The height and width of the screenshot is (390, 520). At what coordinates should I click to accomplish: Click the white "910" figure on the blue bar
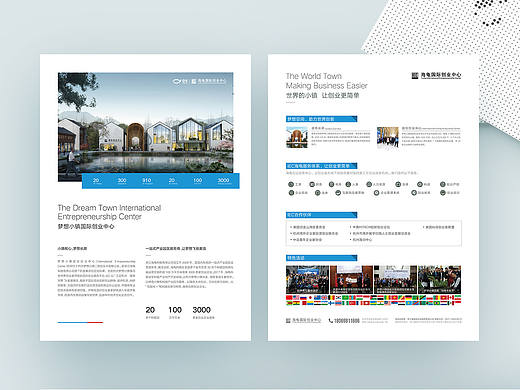tap(147, 180)
